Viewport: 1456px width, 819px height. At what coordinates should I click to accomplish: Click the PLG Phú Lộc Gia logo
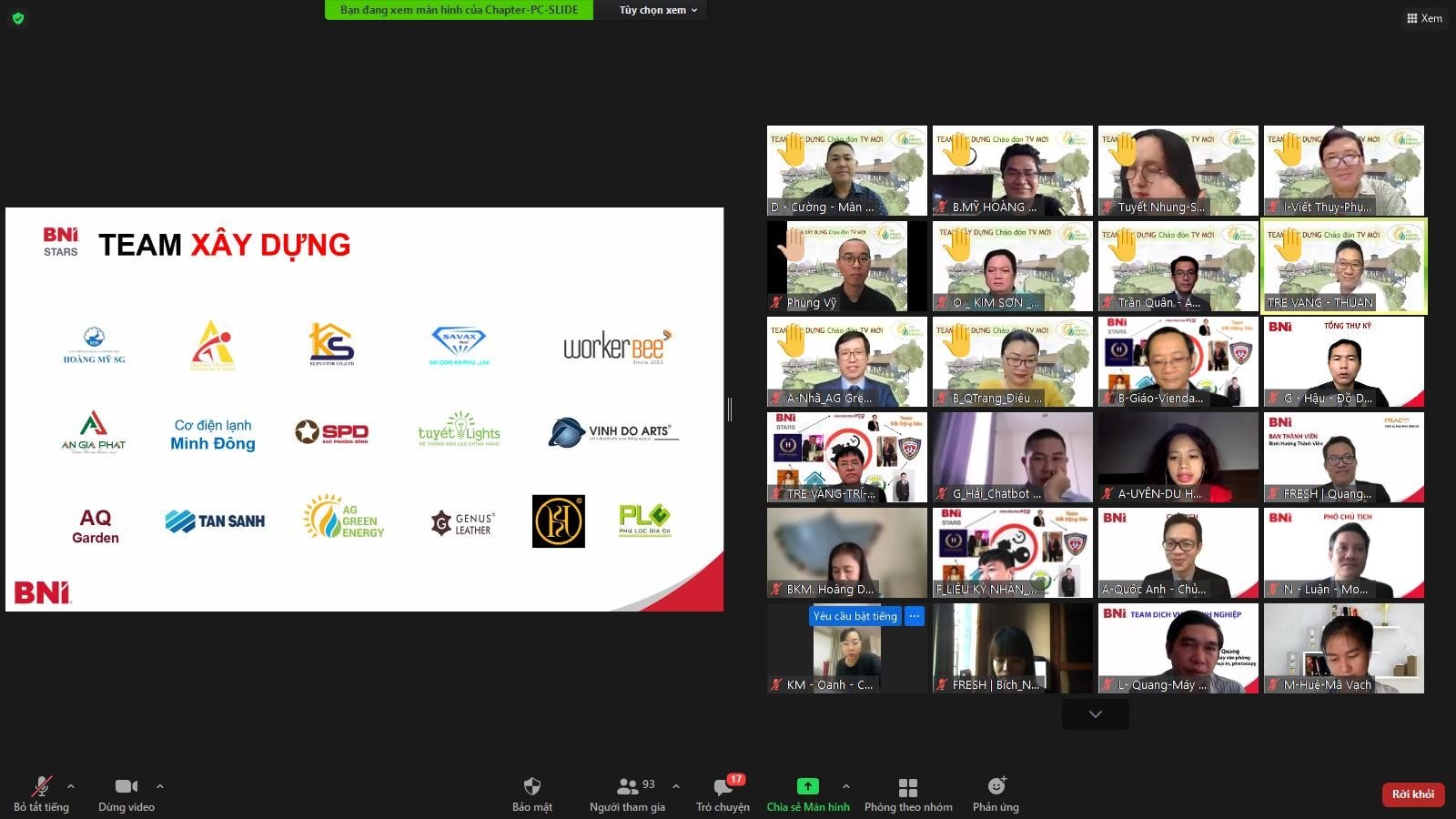pos(645,520)
